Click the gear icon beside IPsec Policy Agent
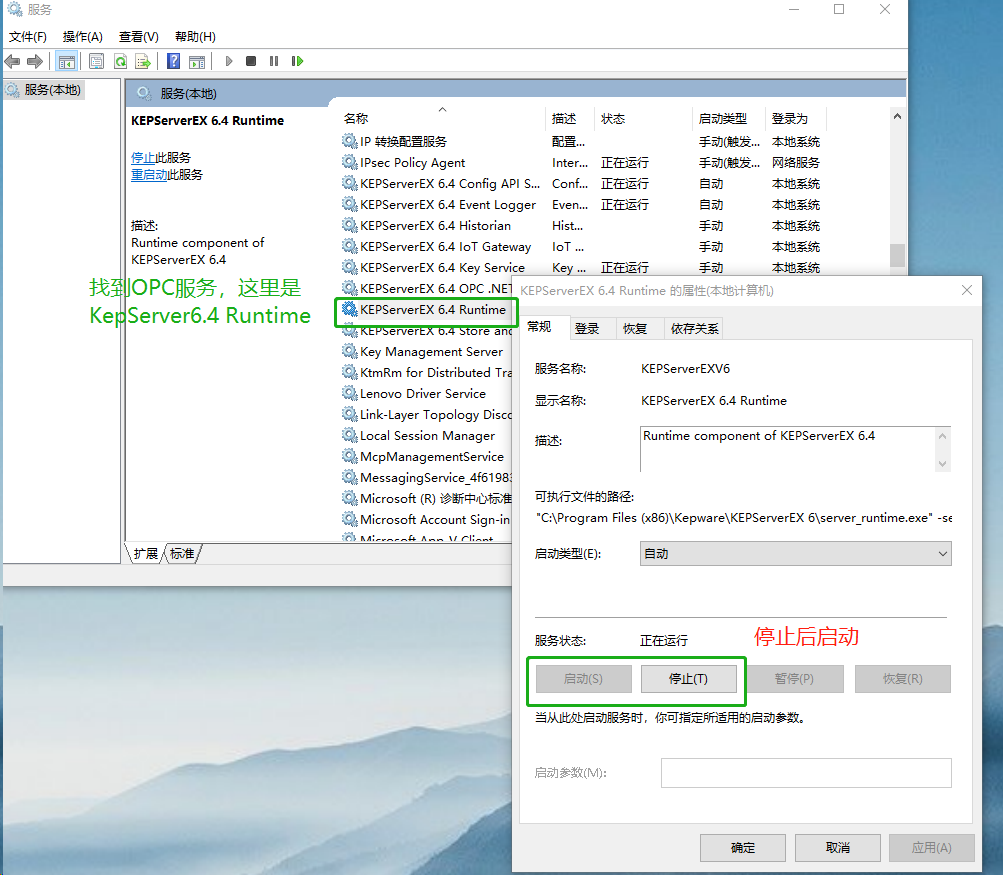This screenshot has height=875, width=1003. (349, 162)
